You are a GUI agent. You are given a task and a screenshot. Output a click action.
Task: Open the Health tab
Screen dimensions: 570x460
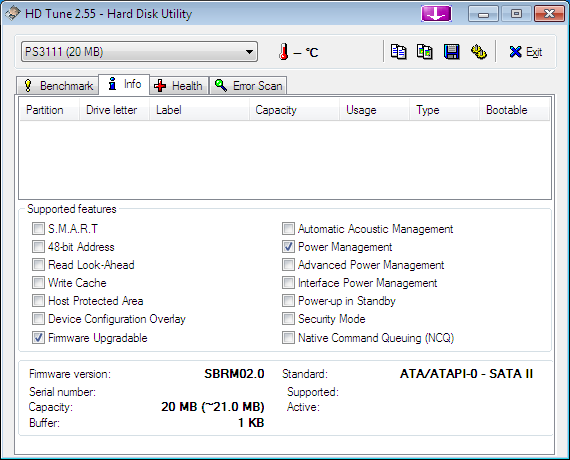pyautogui.click(x=178, y=86)
